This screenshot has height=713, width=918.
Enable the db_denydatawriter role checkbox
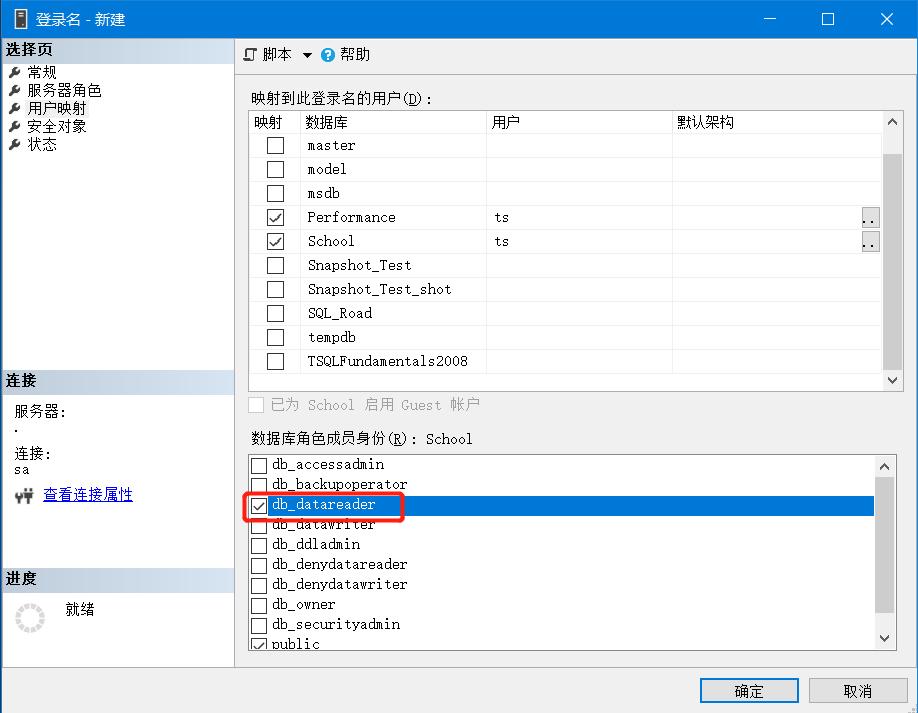(259, 584)
